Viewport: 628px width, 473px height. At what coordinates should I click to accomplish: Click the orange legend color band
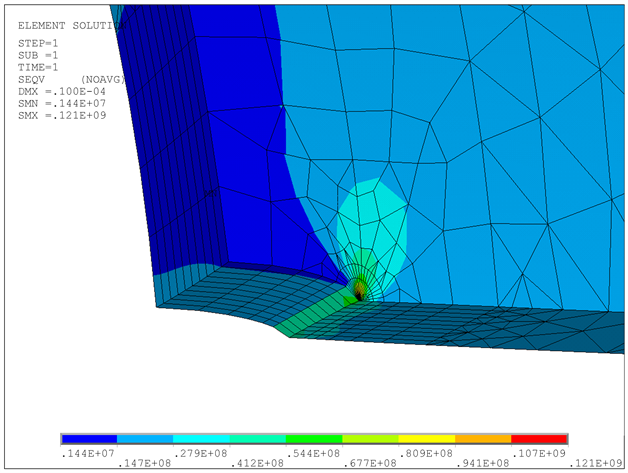pos(483,439)
